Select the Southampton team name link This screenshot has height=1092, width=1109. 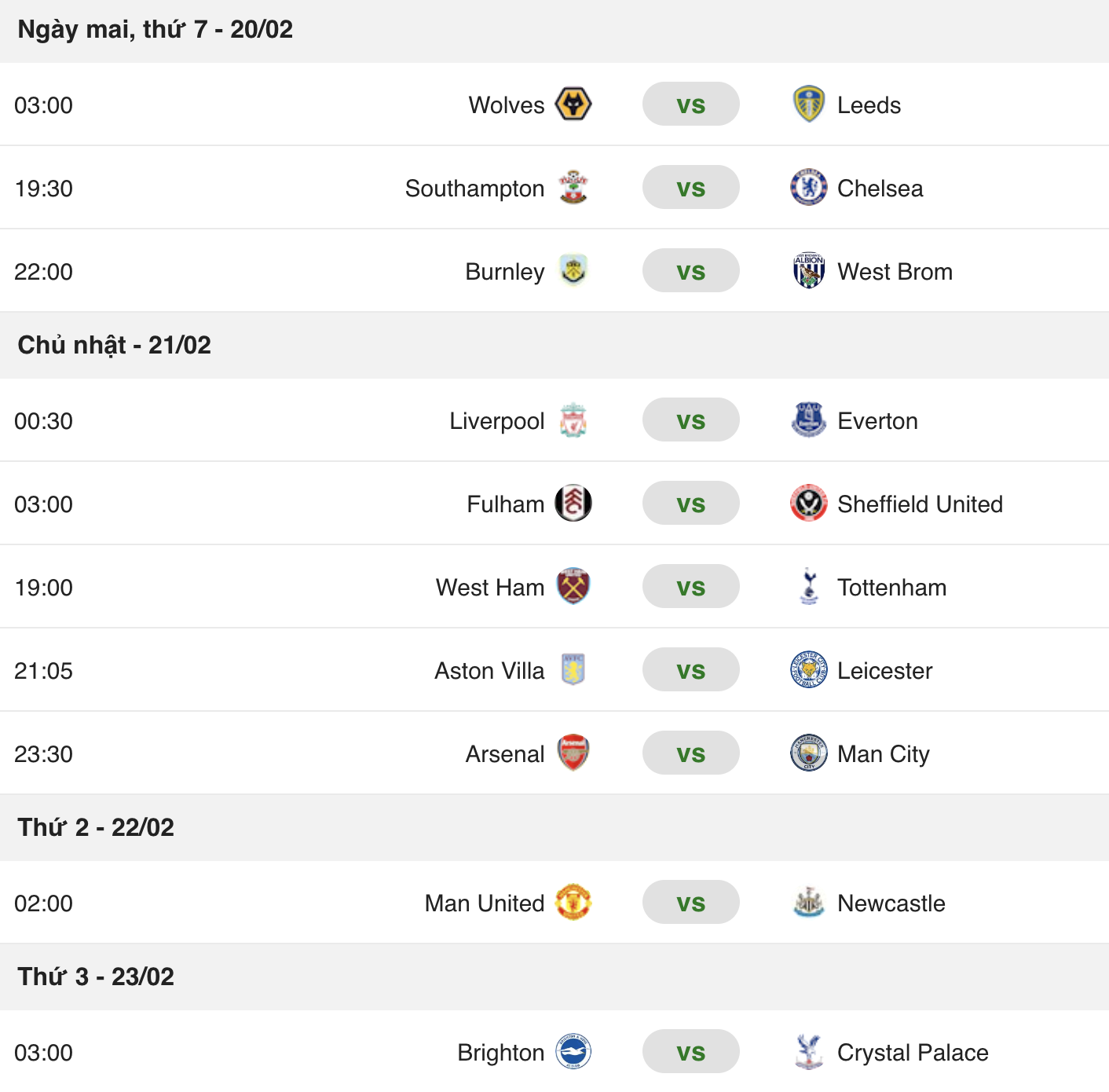[x=474, y=188]
